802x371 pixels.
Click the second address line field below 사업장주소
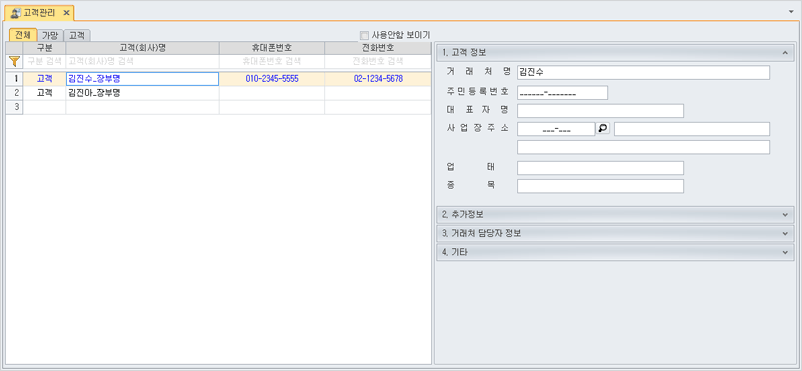click(643, 147)
